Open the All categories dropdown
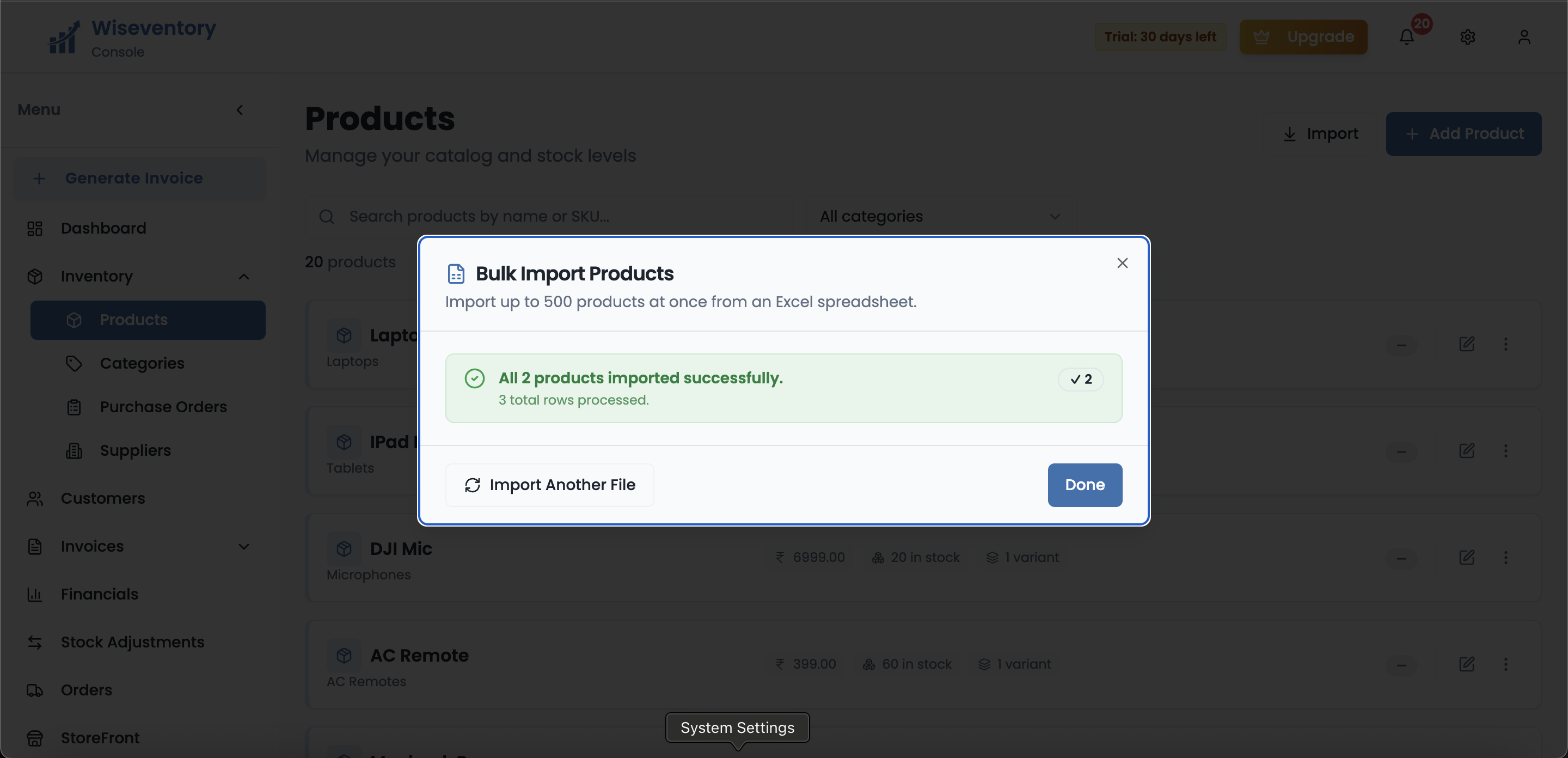The width and height of the screenshot is (1568, 758). (x=940, y=216)
